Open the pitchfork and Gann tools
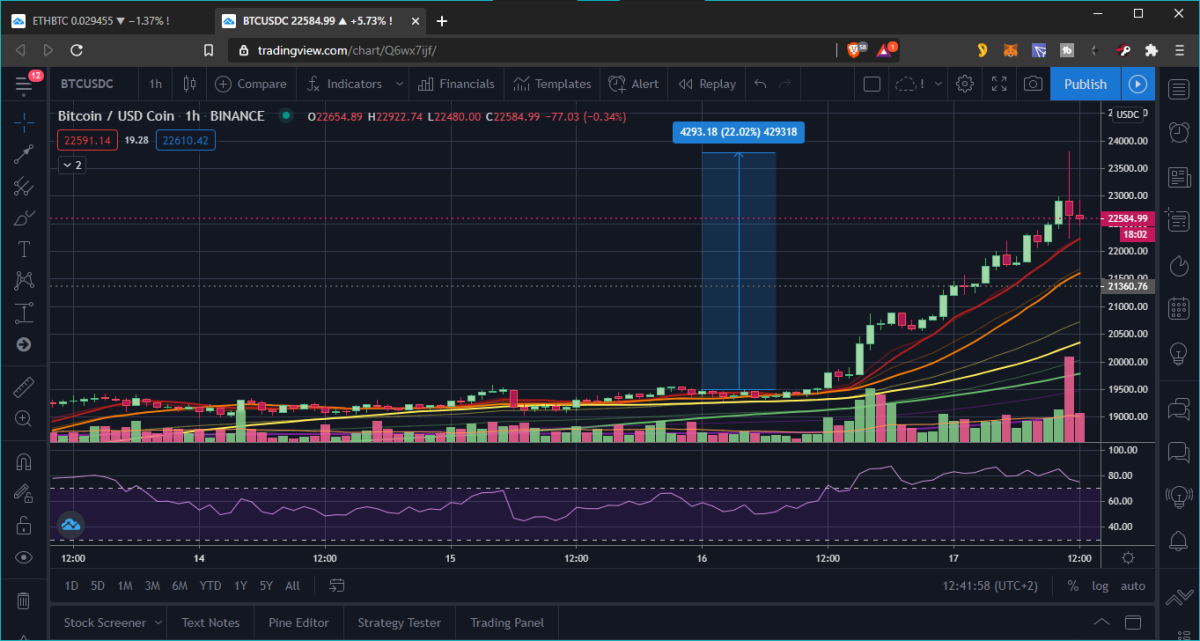This screenshot has height=641, width=1200. click(24, 186)
